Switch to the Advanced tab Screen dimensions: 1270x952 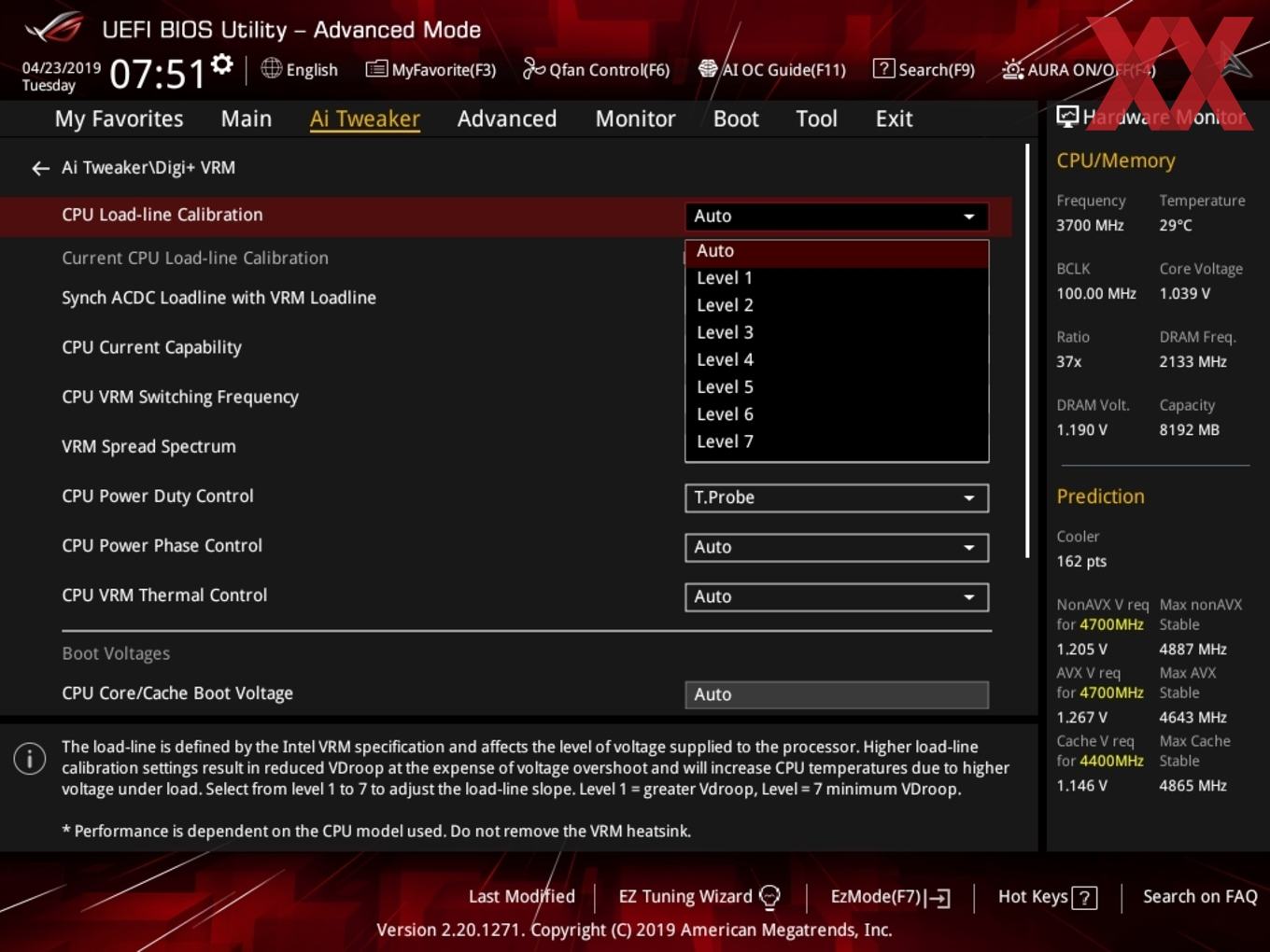507,119
